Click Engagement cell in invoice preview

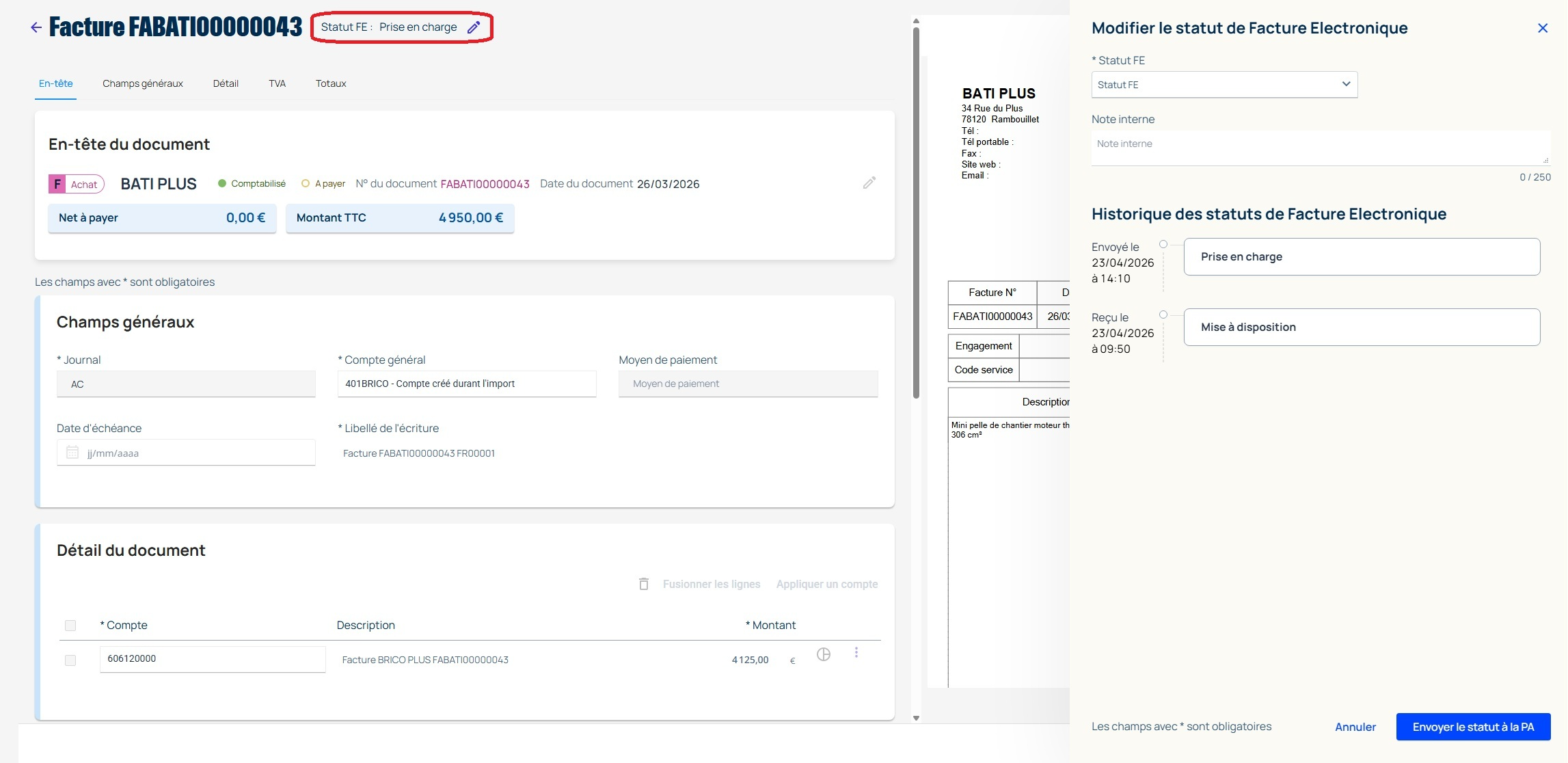coord(984,346)
